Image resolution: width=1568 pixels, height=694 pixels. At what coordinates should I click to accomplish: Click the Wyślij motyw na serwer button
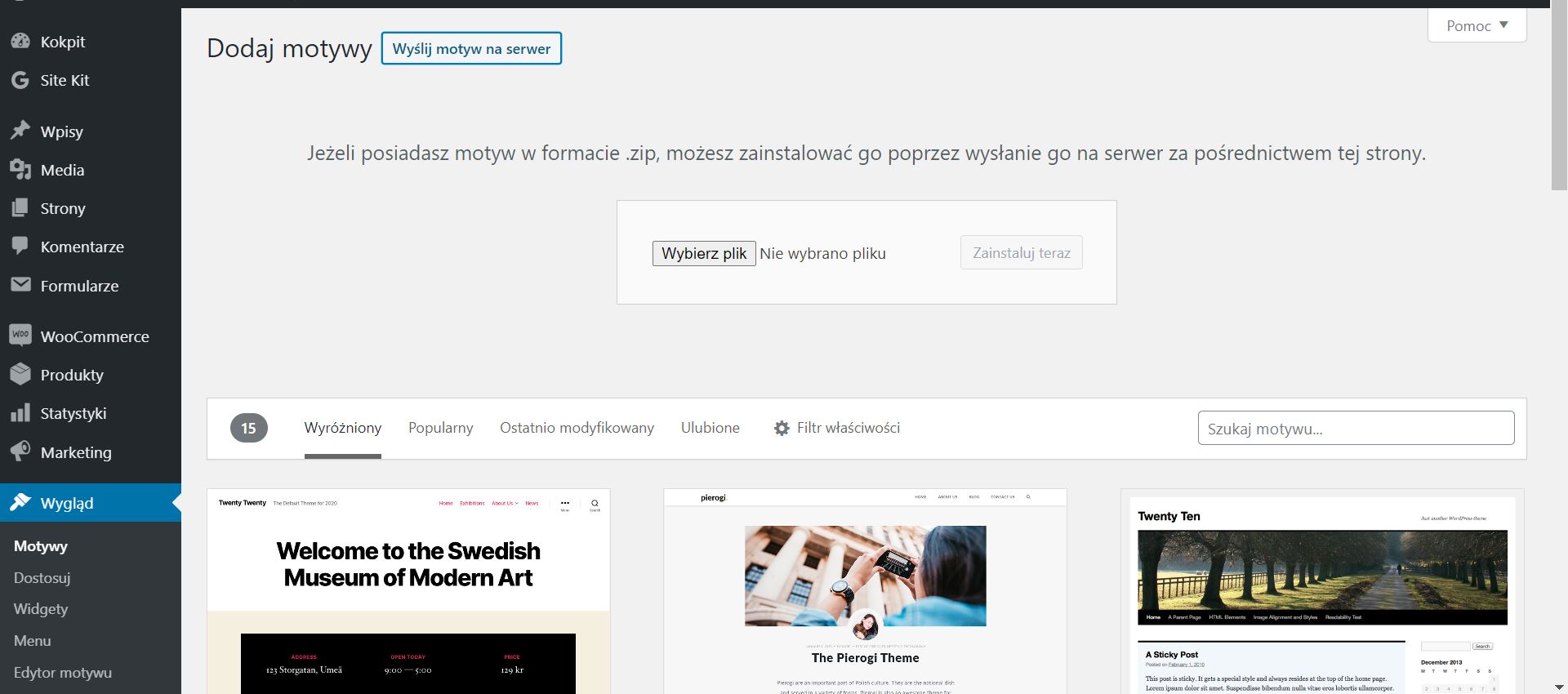pyautogui.click(x=471, y=48)
